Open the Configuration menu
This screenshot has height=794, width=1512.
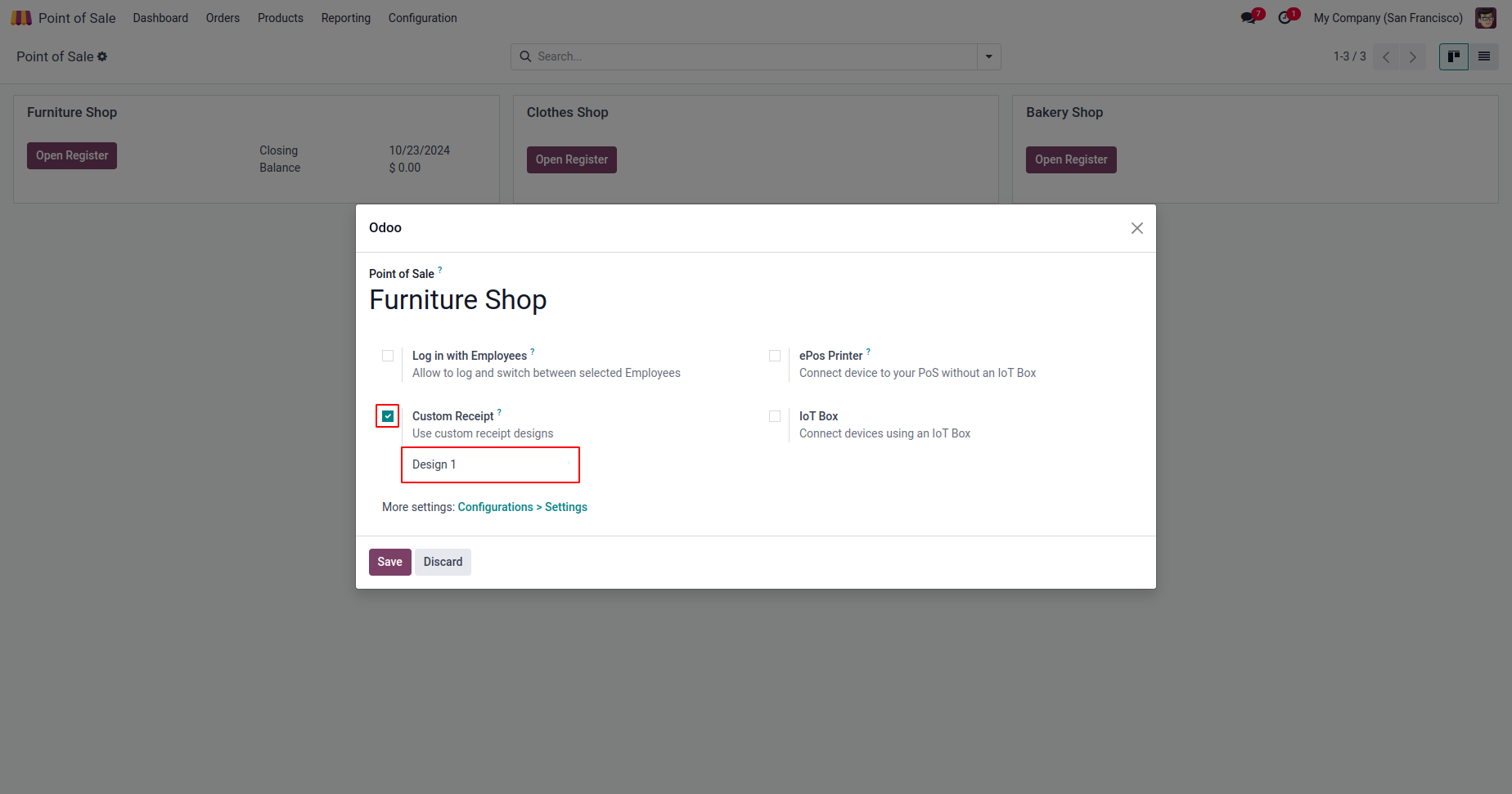point(422,18)
